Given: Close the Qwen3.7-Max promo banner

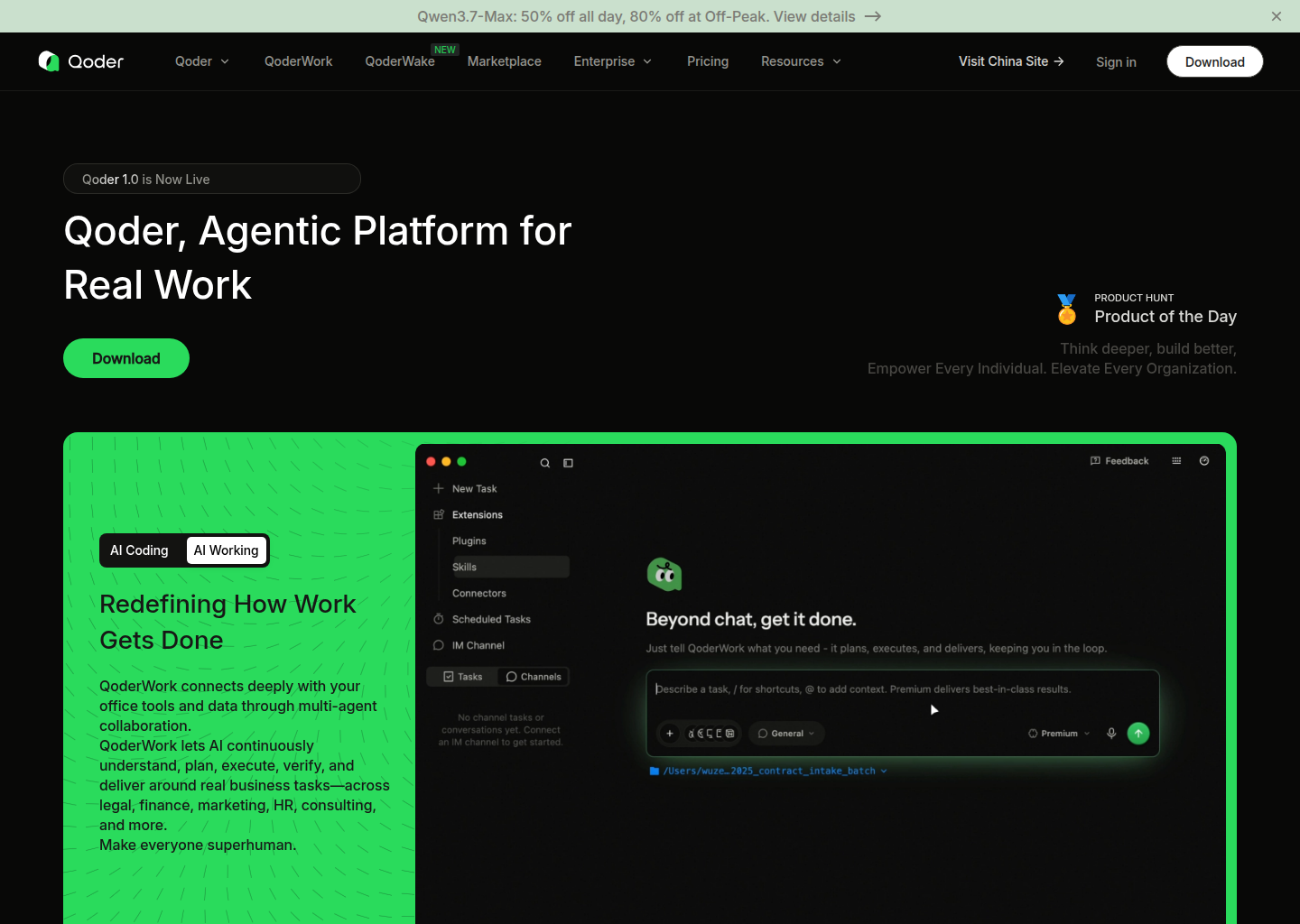Looking at the screenshot, I should (x=1277, y=16).
